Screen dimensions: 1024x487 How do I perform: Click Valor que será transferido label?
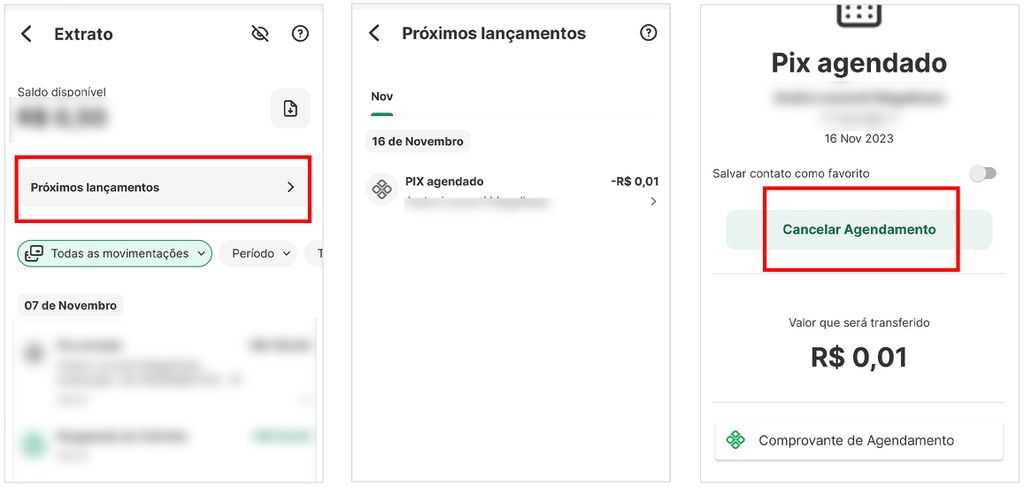click(x=859, y=322)
